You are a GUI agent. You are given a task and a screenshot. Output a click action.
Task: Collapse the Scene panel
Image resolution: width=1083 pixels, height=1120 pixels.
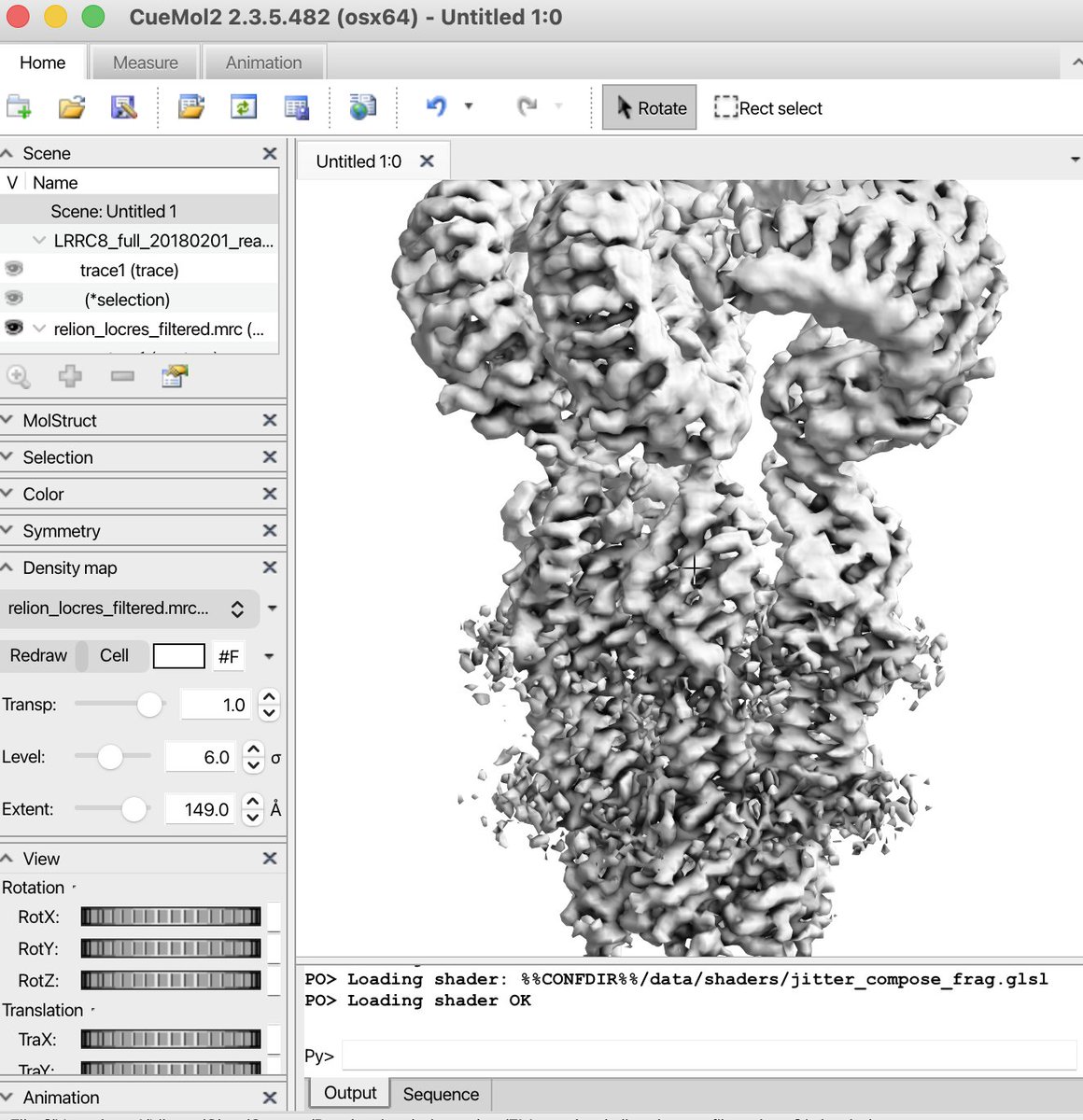click(7, 153)
